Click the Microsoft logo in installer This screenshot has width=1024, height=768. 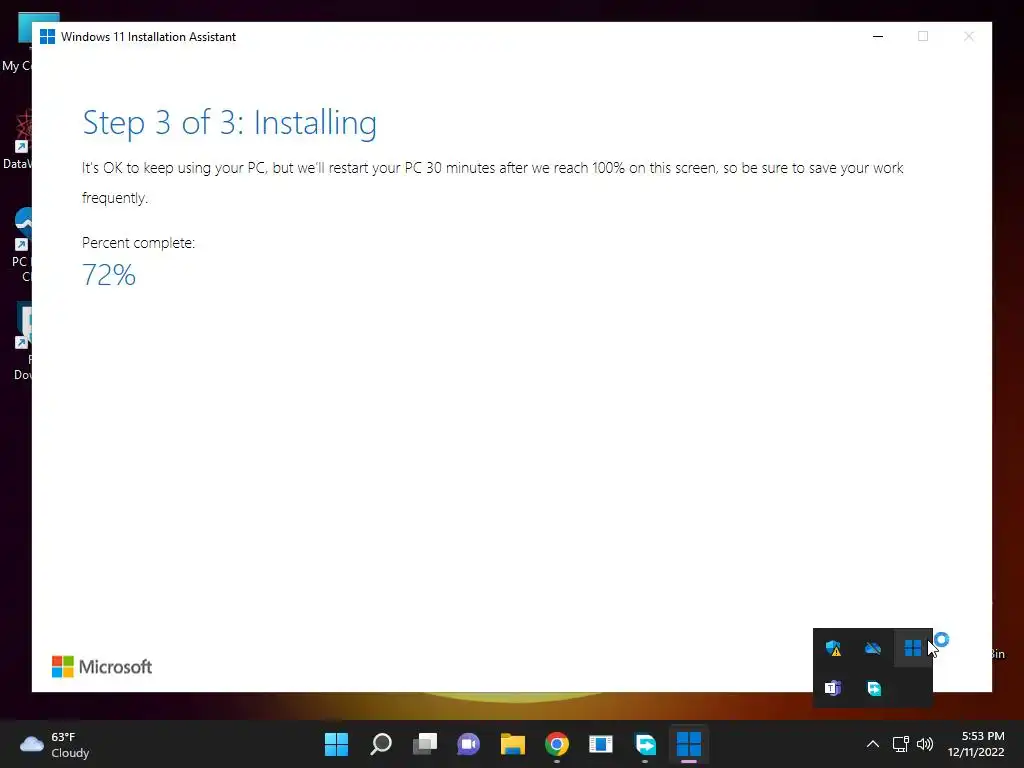point(102,667)
